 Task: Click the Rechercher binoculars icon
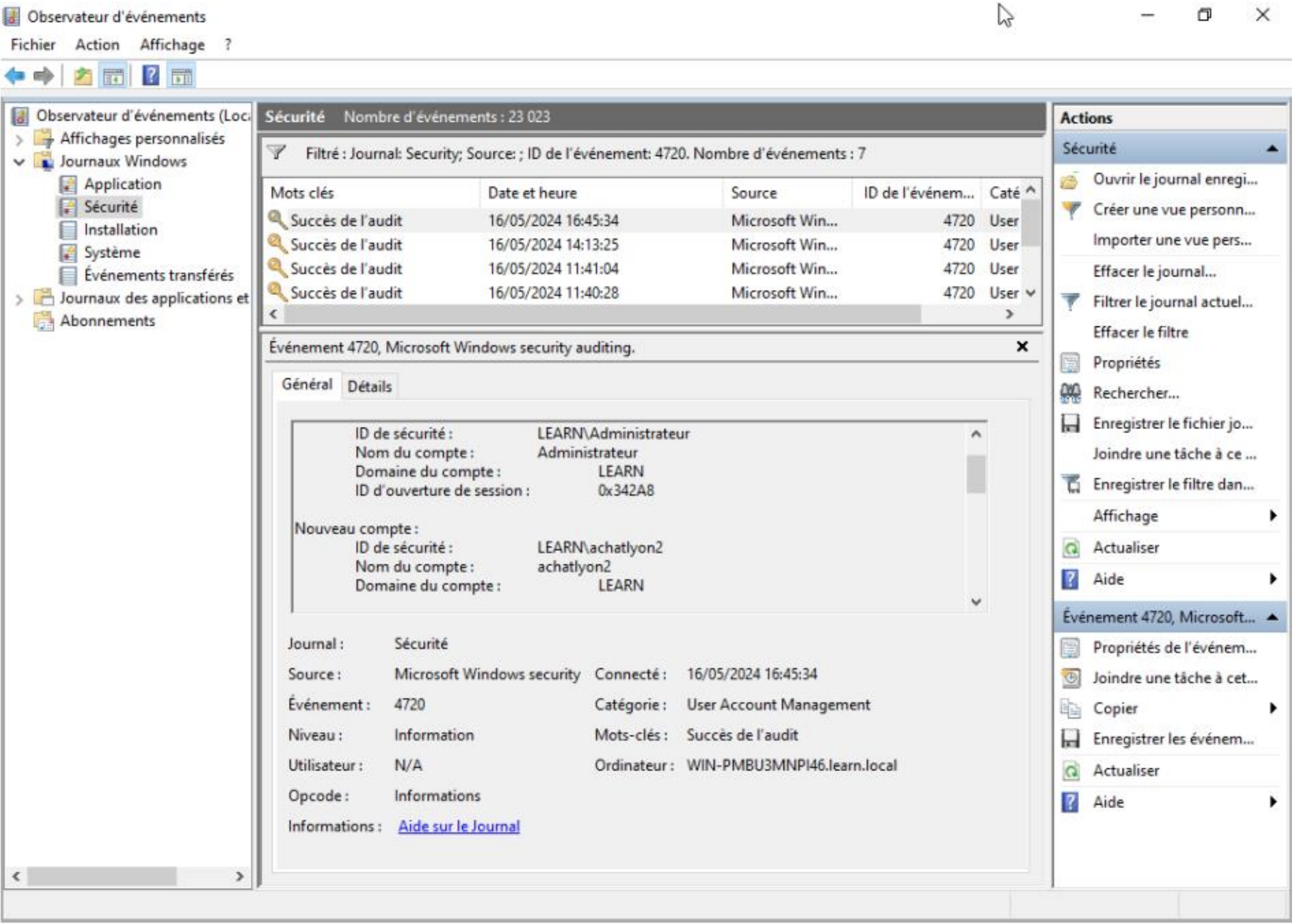point(1071,393)
